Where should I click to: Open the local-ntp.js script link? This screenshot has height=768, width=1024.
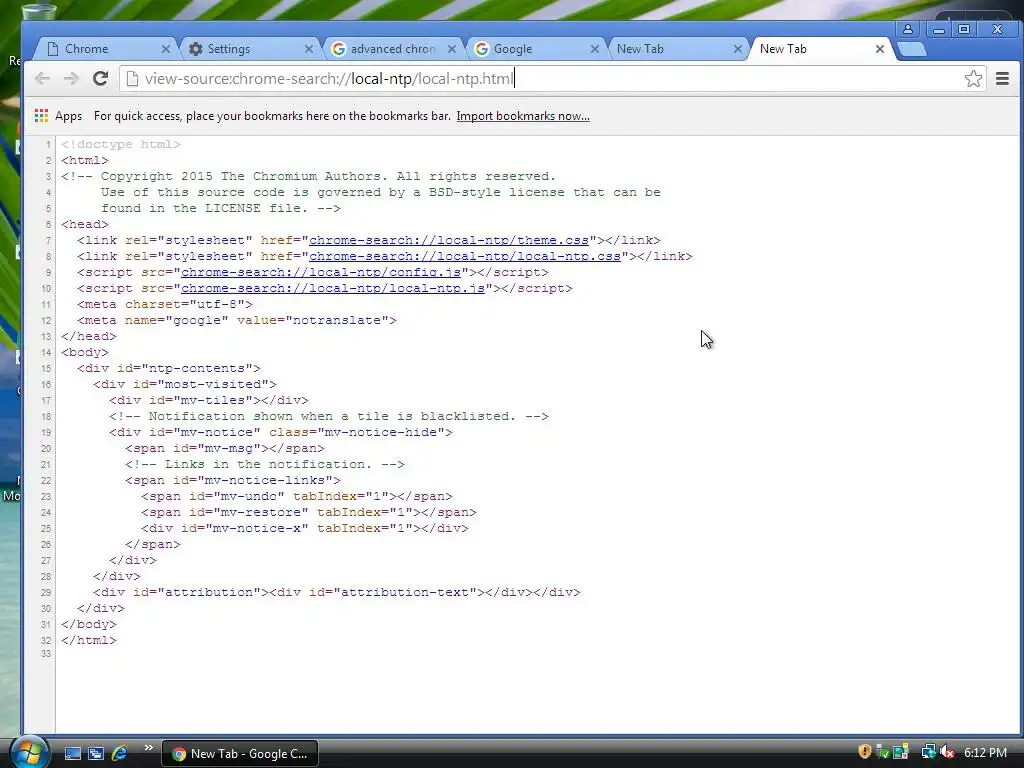pyautogui.click(x=333, y=288)
